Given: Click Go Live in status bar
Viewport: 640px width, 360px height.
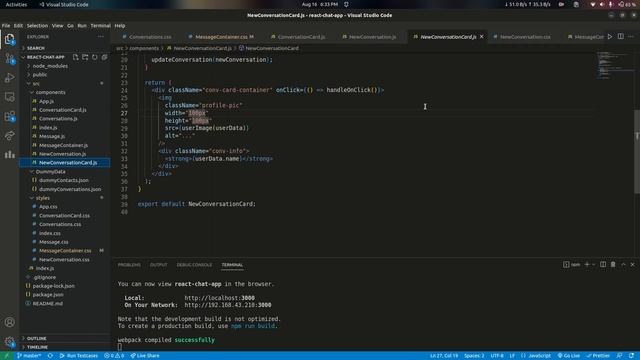Looking at the screenshot, I should click(569, 356).
